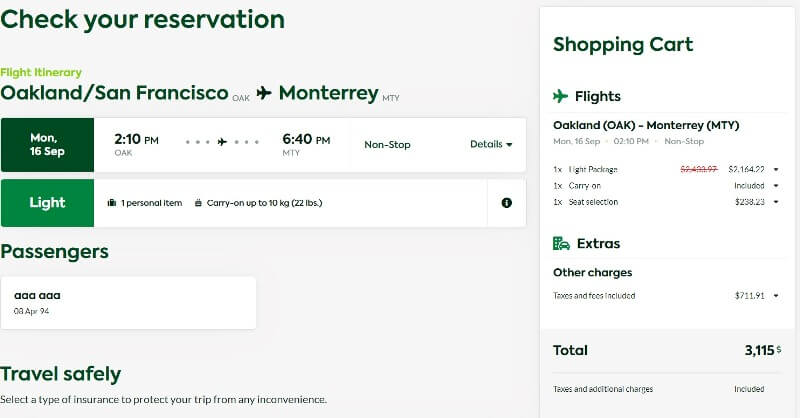The height and width of the screenshot is (418, 800).
Task: Click the Mon, 16 Sep date block
Action: coord(47,145)
